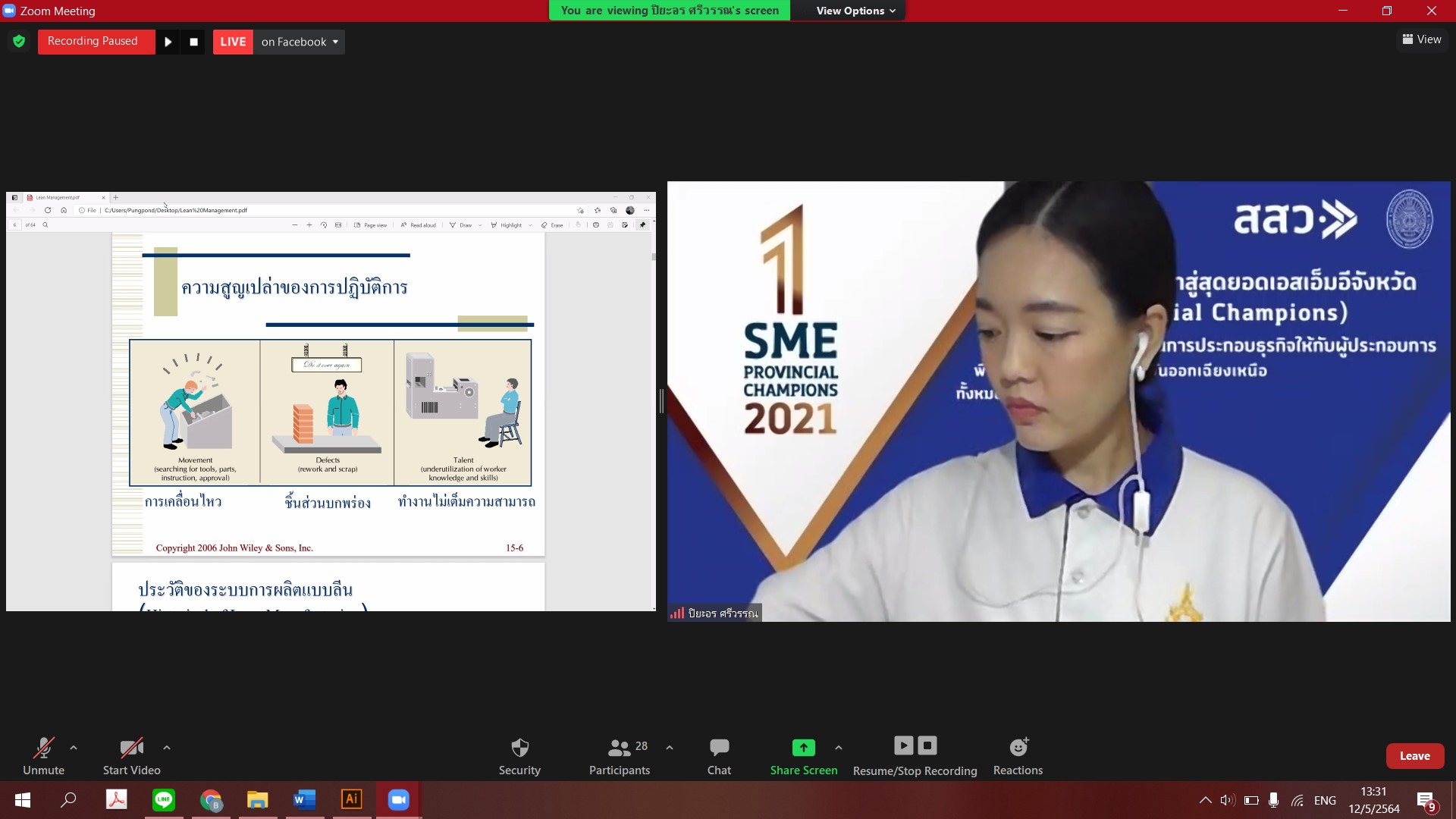Open Adobe Illustrator from taskbar
Screen dimensions: 1456x819
click(351, 799)
